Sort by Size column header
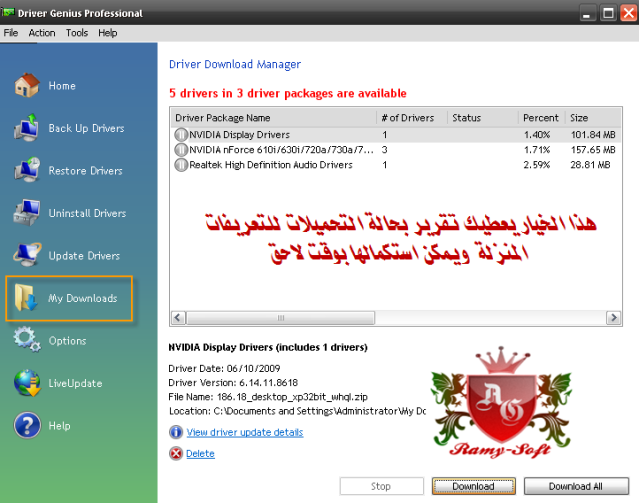The height and width of the screenshot is (503, 639). 593,118
